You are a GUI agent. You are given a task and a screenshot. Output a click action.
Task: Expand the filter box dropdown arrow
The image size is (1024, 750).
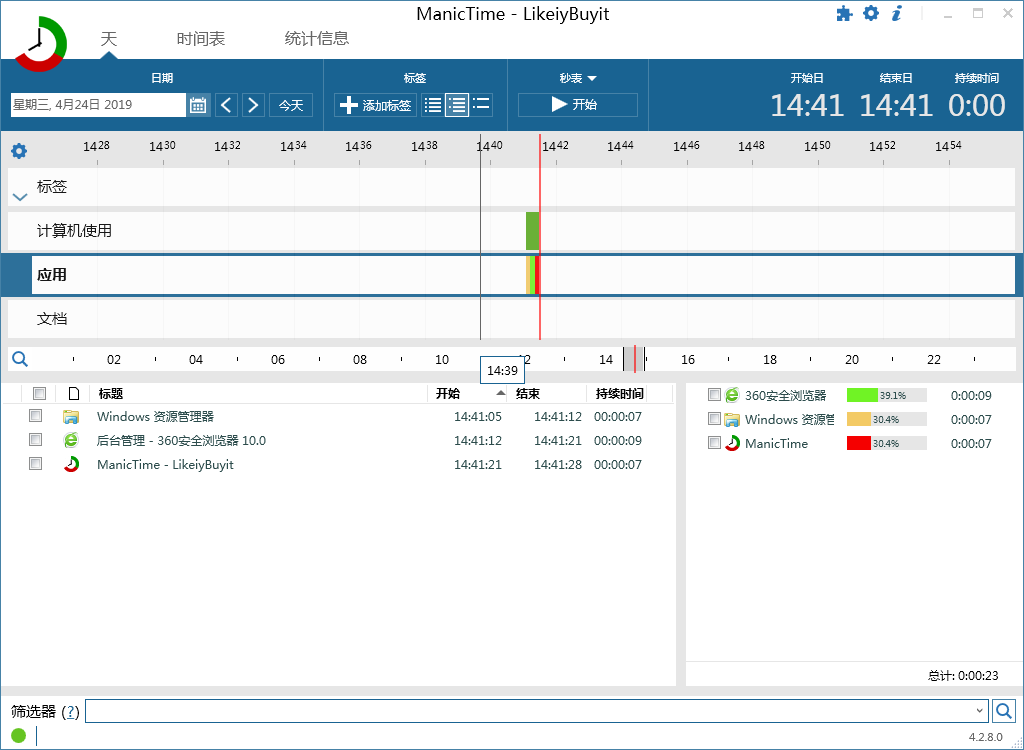[x=979, y=711]
